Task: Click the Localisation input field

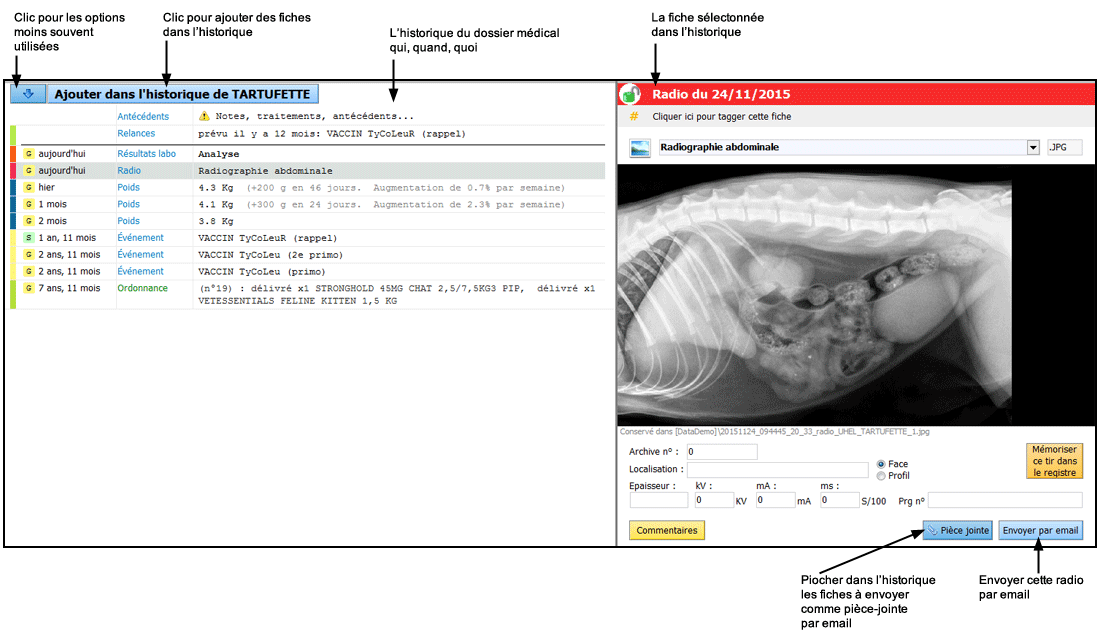Action: pos(777,469)
